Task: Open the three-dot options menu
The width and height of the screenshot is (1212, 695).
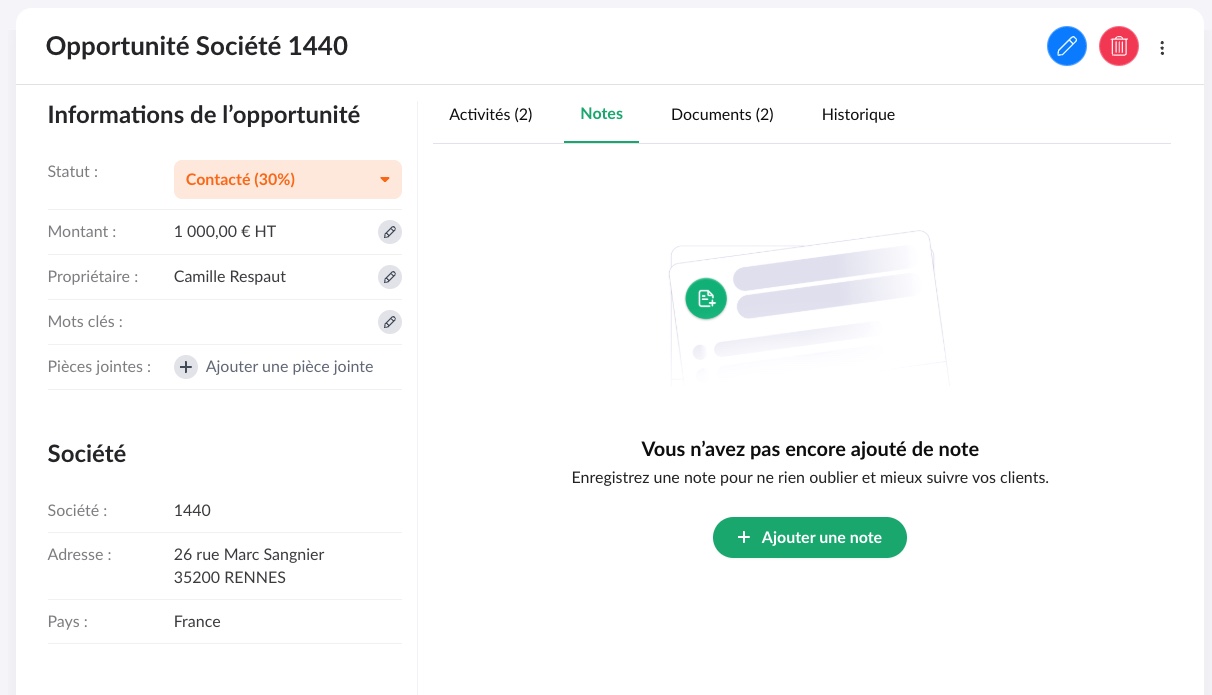Action: pyautogui.click(x=1162, y=47)
